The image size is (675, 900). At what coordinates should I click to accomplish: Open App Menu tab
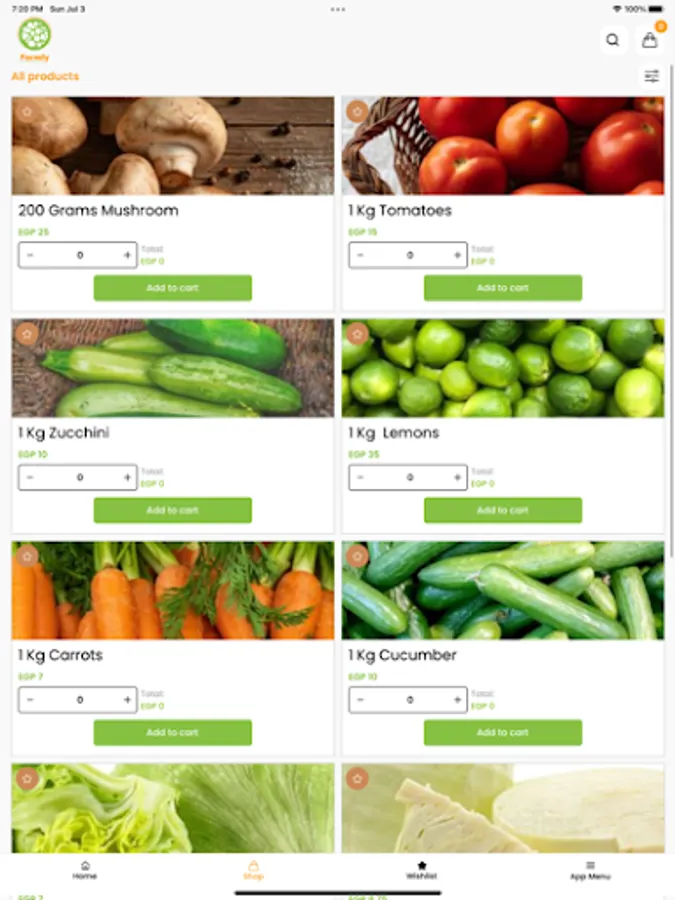(x=590, y=870)
